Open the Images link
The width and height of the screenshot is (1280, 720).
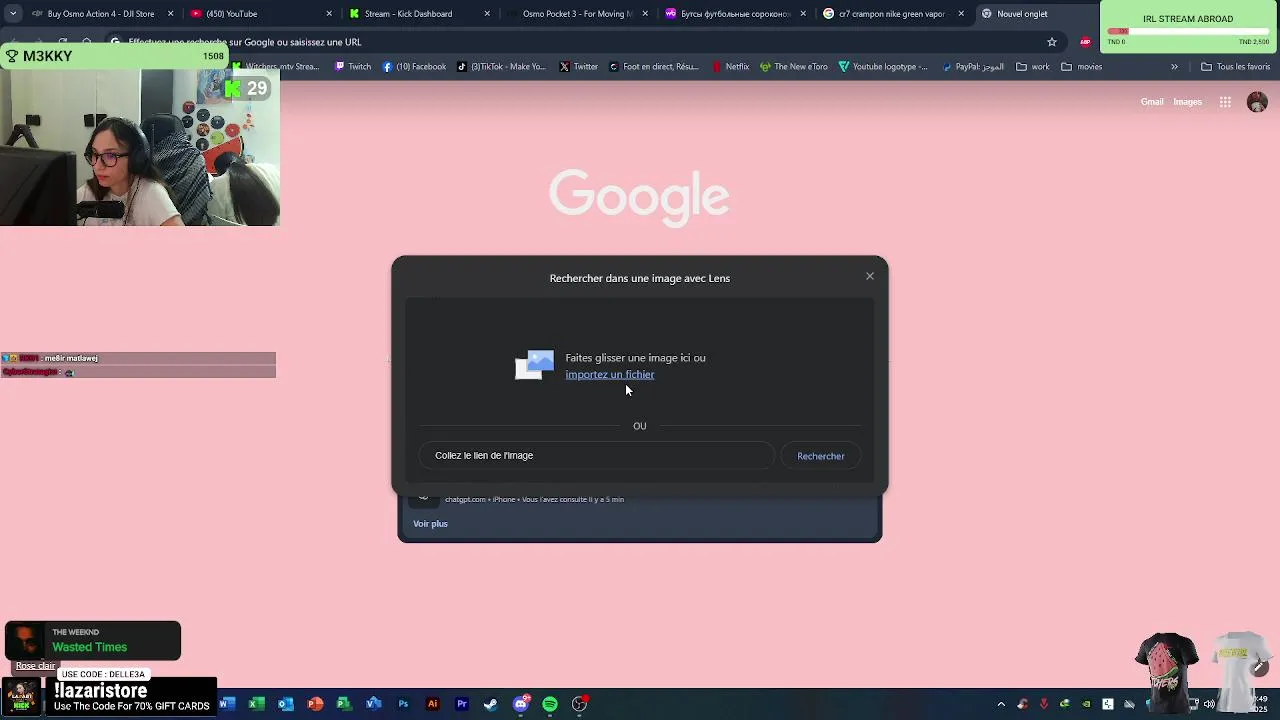click(x=1187, y=102)
